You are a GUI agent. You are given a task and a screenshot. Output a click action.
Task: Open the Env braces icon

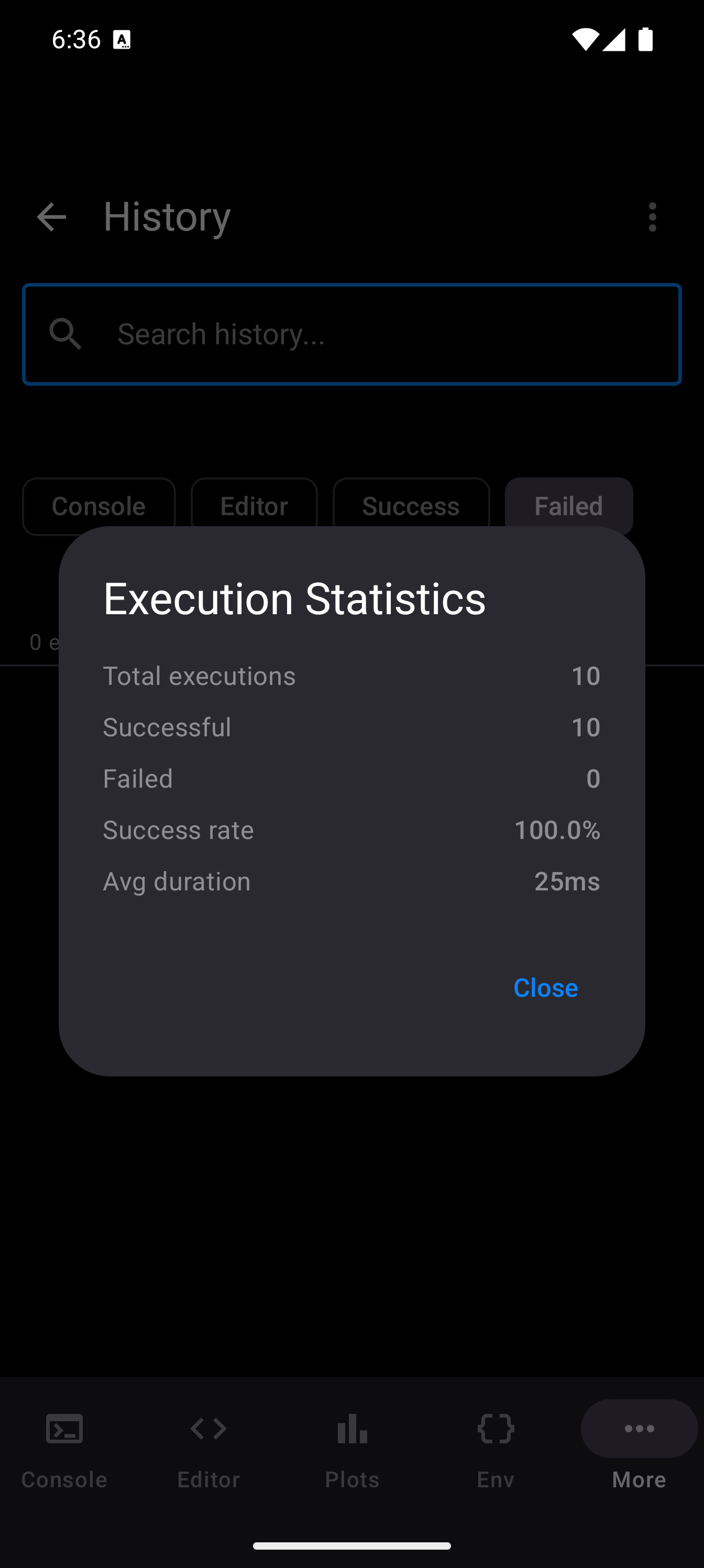pos(496,1428)
